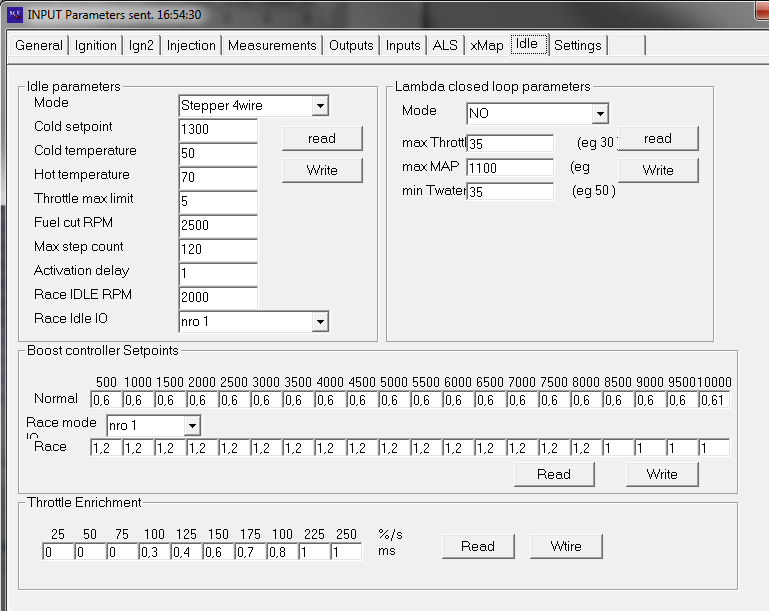Screen dimensions: 769x611
Task: Open the Lambda closed loop Mode dropdown
Action: pos(600,114)
